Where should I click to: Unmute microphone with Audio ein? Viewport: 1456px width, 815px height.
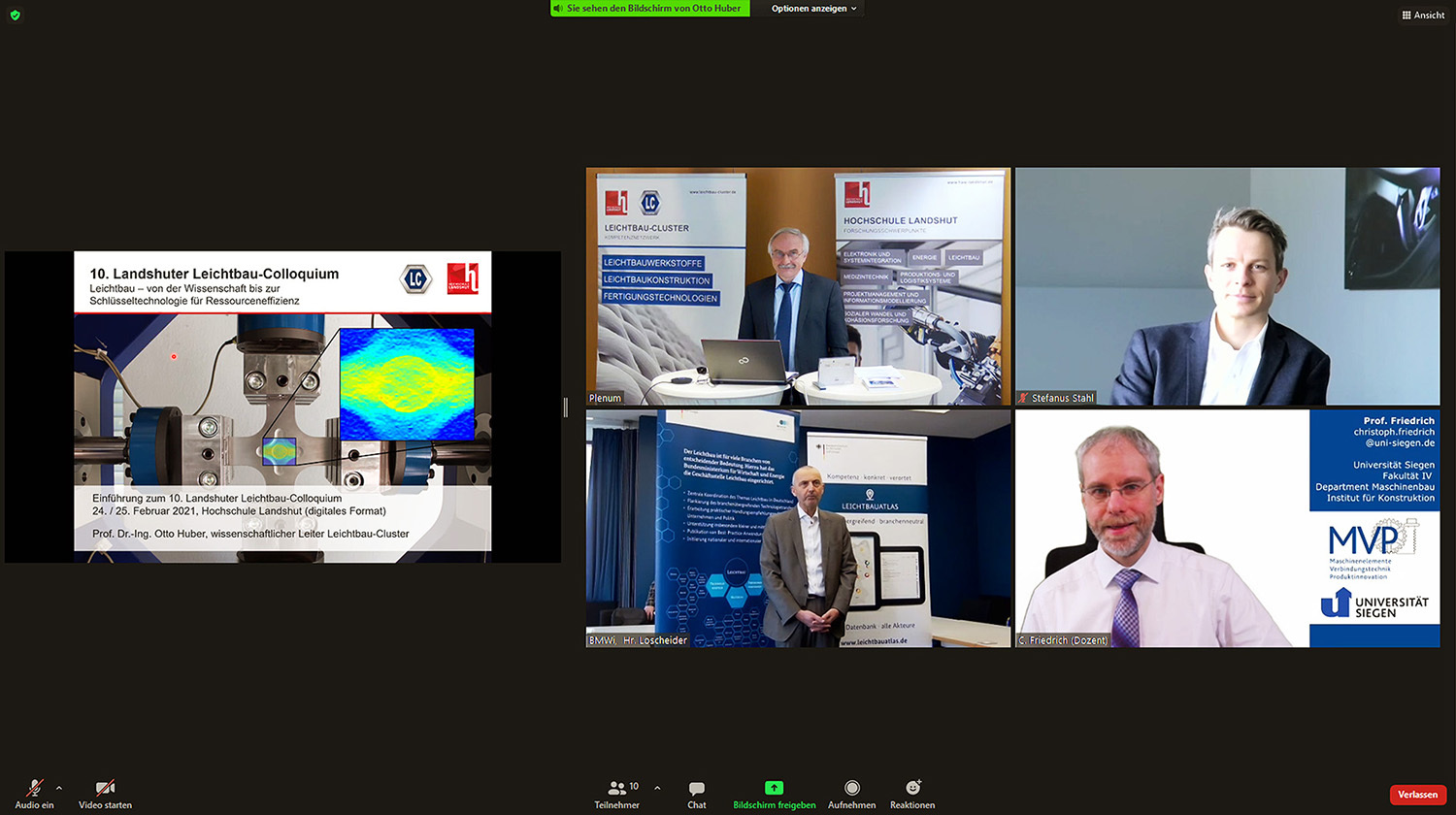(x=34, y=789)
